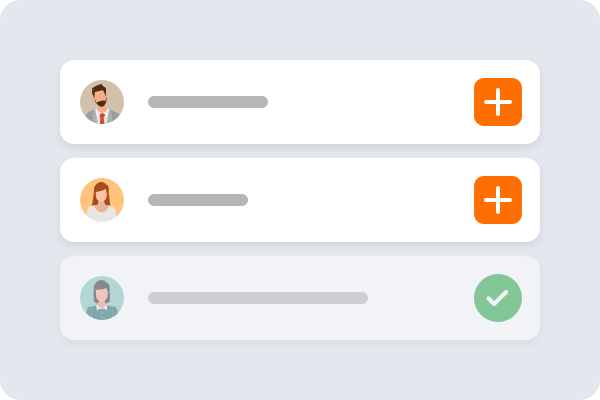The height and width of the screenshot is (400, 600).
Task: Click the green checkmark circle icon
Action: [497, 298]
